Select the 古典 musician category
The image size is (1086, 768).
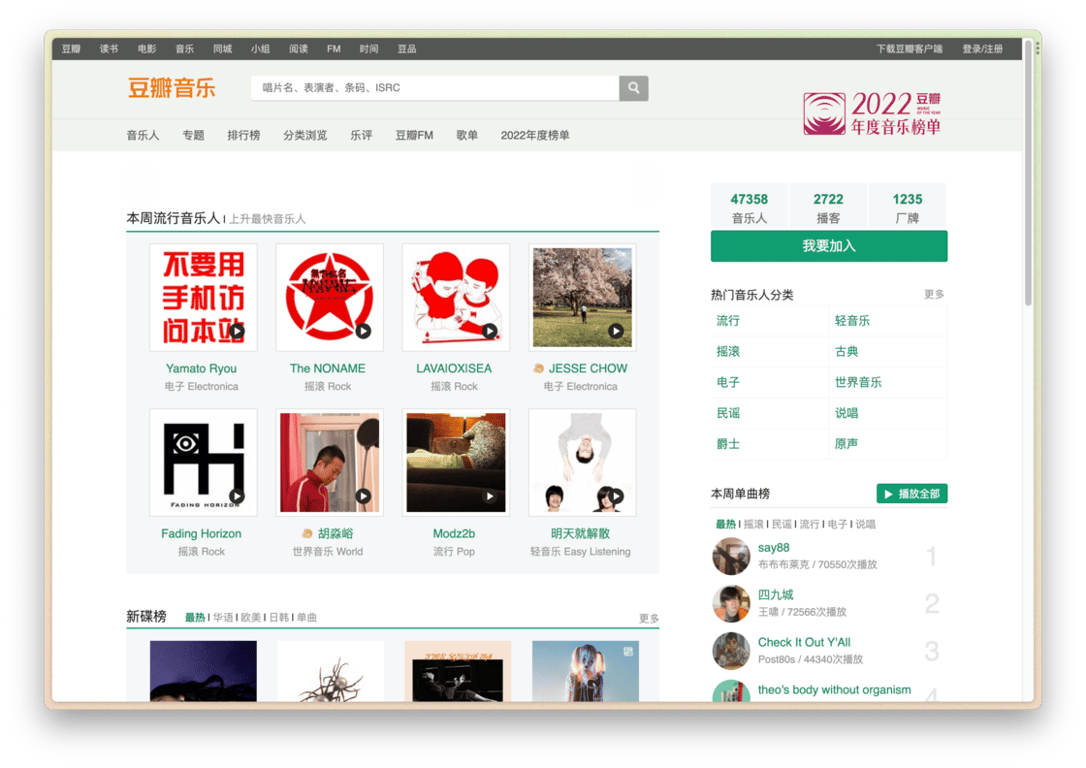coord(846,351)
